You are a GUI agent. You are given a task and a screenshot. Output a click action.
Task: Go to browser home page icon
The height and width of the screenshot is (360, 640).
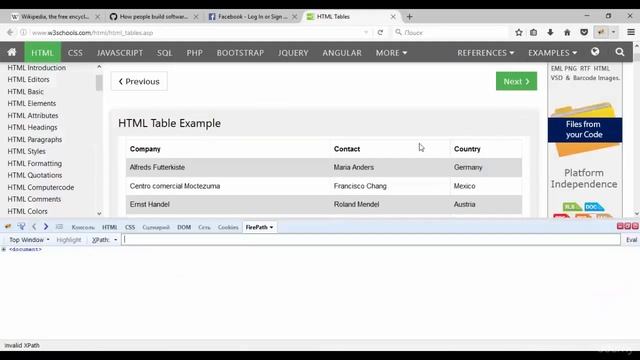(x=567, y=32)
